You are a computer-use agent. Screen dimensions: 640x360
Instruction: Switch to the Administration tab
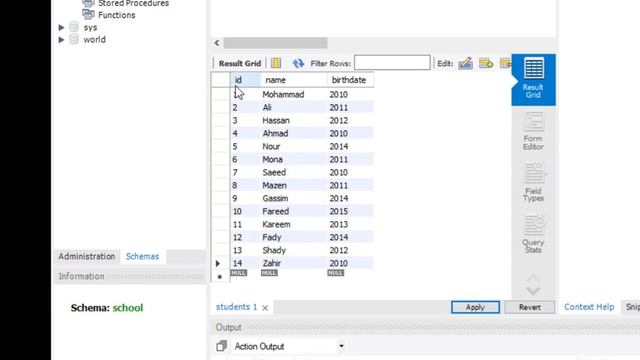point(87,256)
